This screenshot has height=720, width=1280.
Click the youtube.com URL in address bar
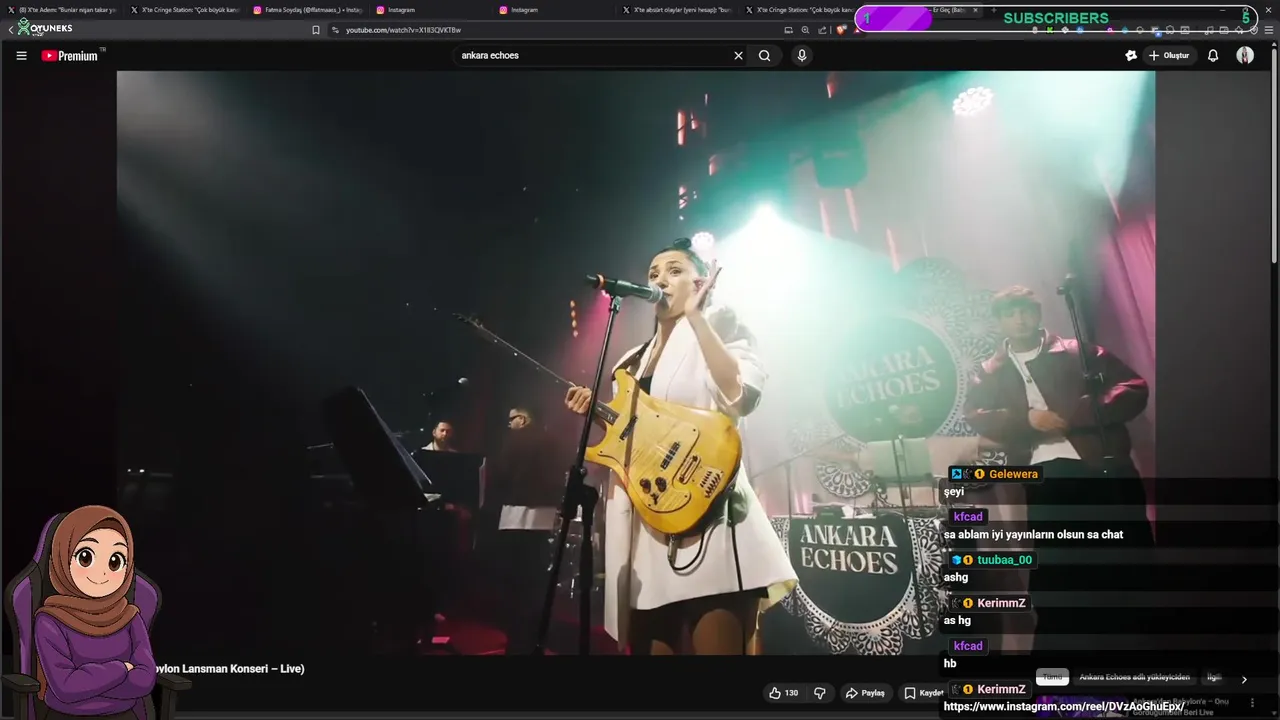[403, 30]
